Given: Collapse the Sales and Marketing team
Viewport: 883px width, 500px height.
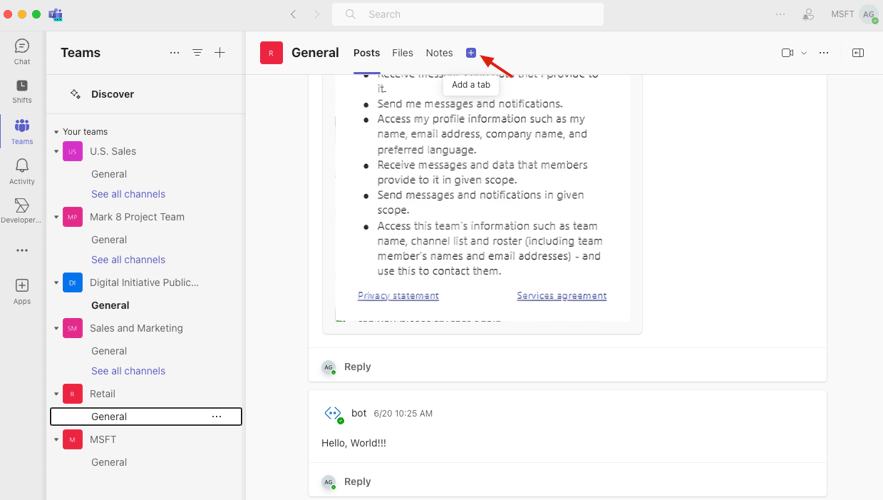Looking at the screenshot, I should [56, 328].
